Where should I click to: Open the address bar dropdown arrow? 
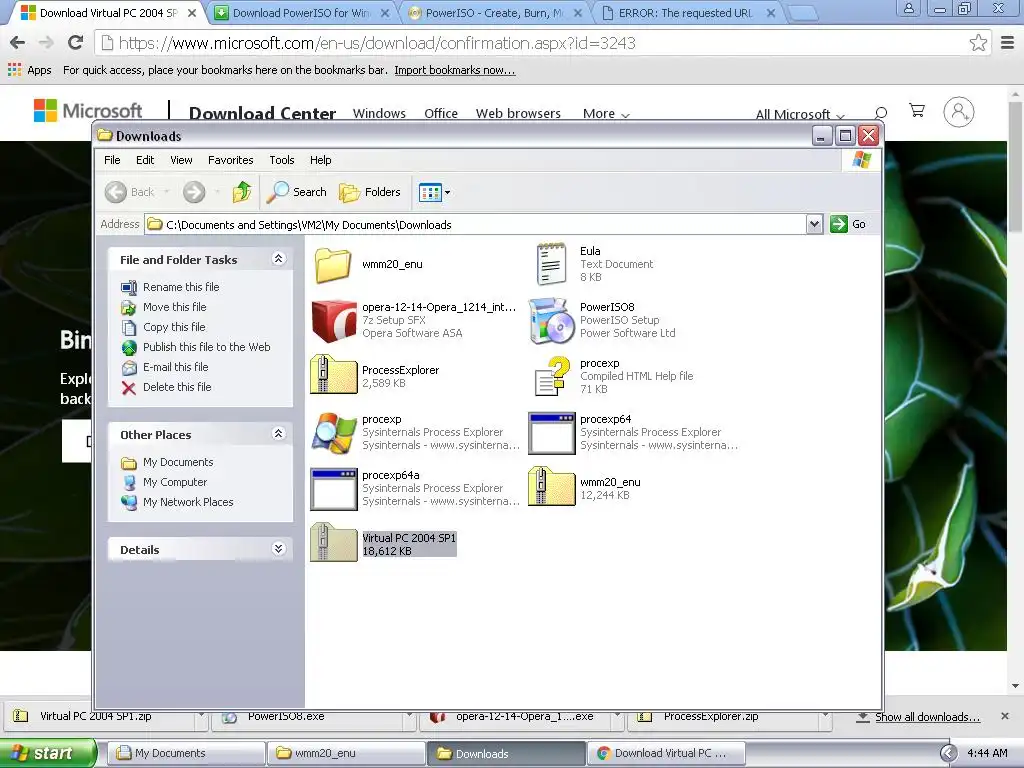[814, 225]
